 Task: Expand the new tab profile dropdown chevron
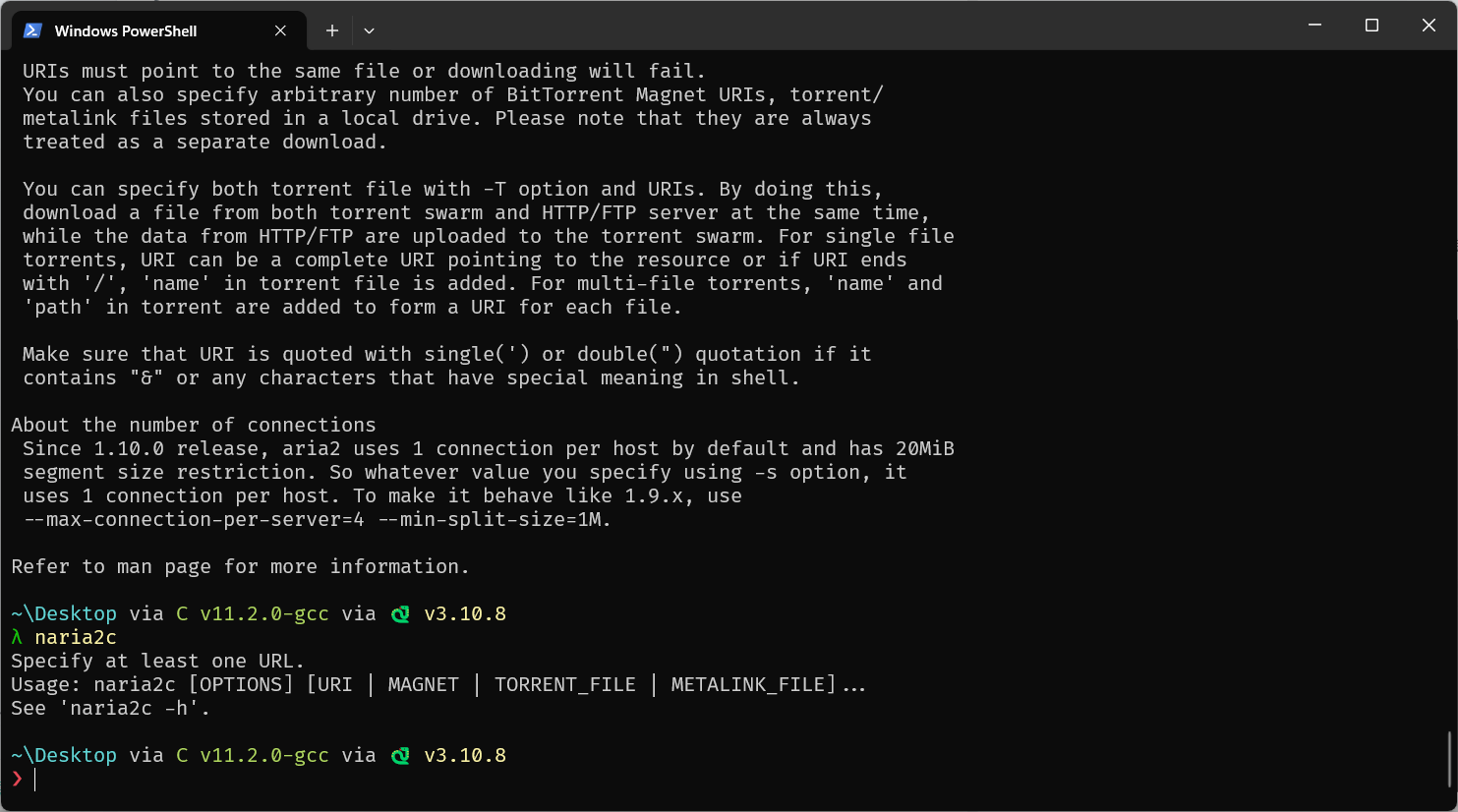pyautogui.click(x=369, y=30)
